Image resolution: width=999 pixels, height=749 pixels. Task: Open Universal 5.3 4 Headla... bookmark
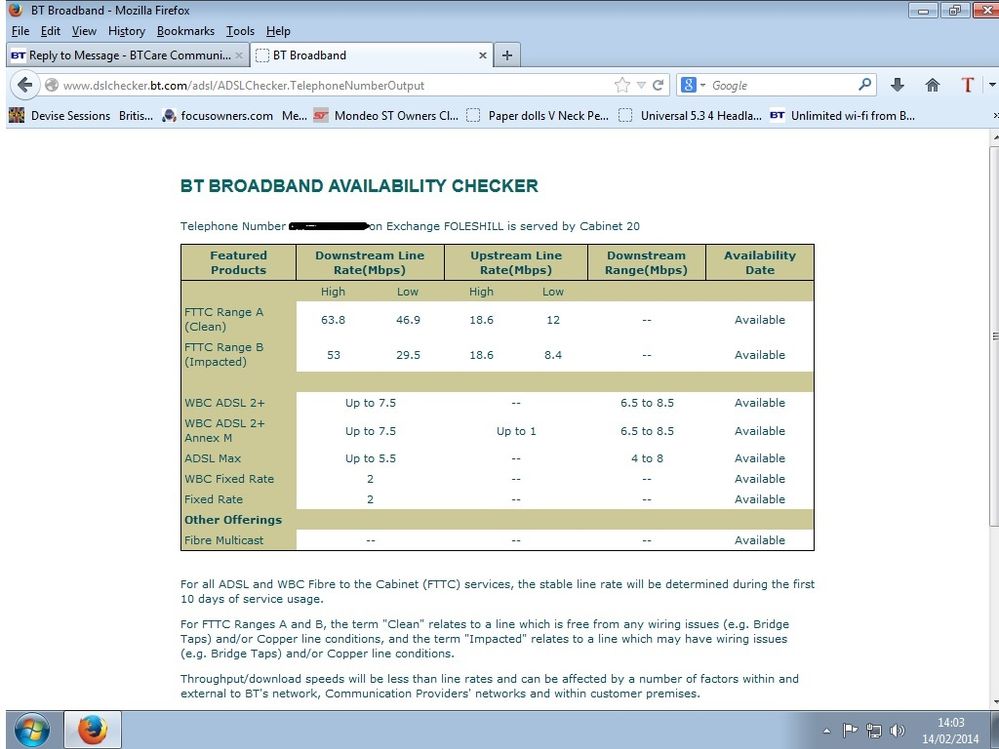(690, 115)
